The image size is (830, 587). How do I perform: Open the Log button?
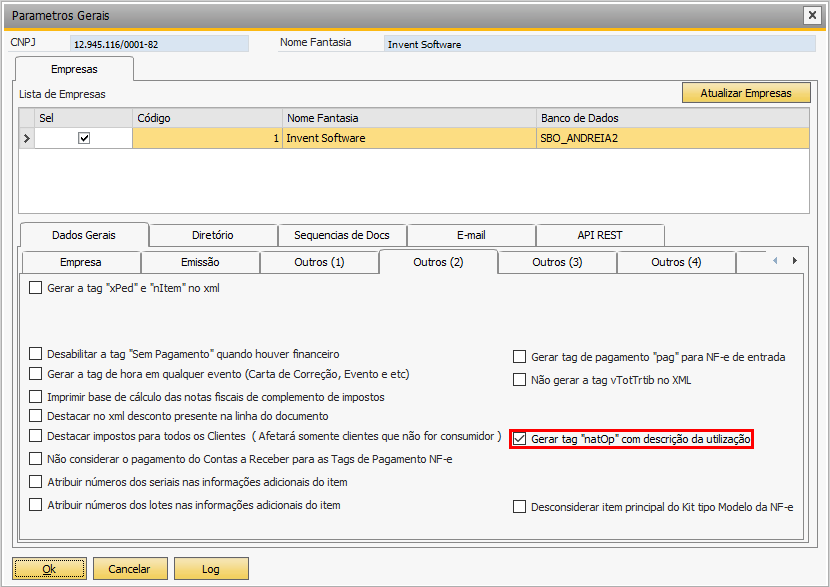click(x=211, y=569)
